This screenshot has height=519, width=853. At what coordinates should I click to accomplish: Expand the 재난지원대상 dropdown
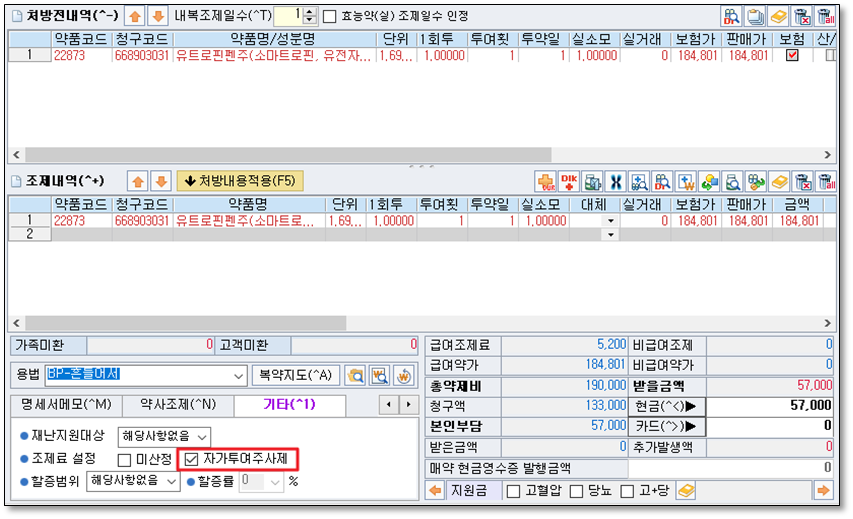(202, 437)
